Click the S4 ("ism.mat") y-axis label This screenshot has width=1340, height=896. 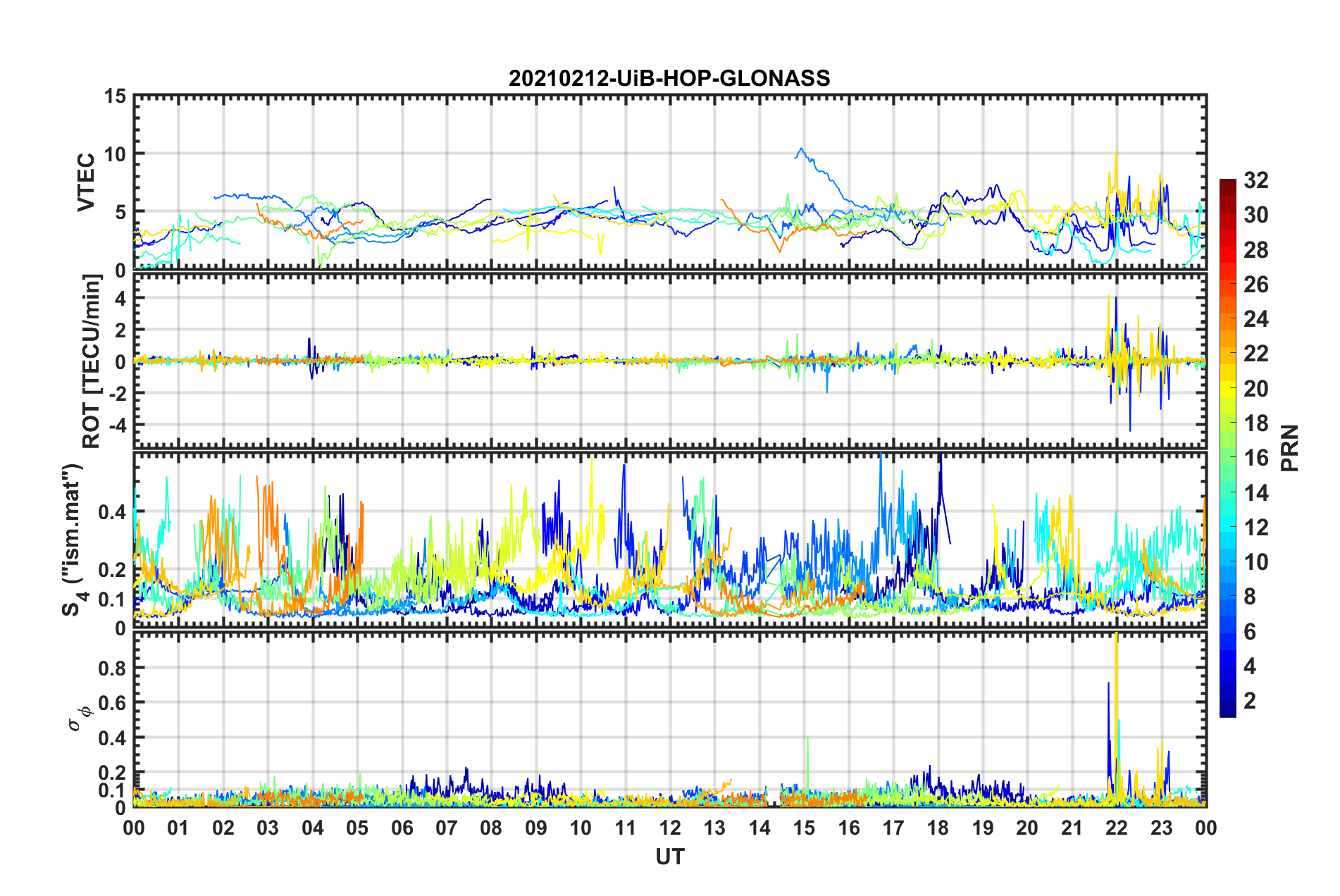[73, 540]
